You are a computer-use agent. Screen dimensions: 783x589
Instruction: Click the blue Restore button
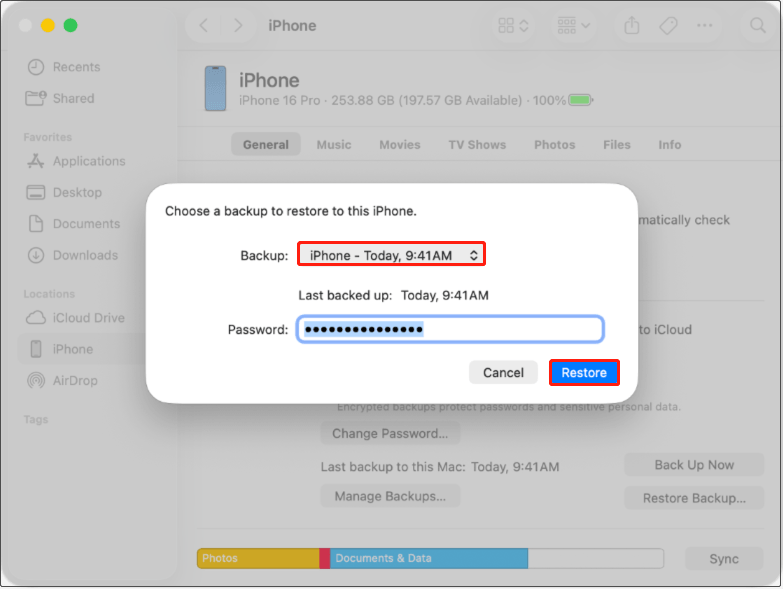[584, 372]
